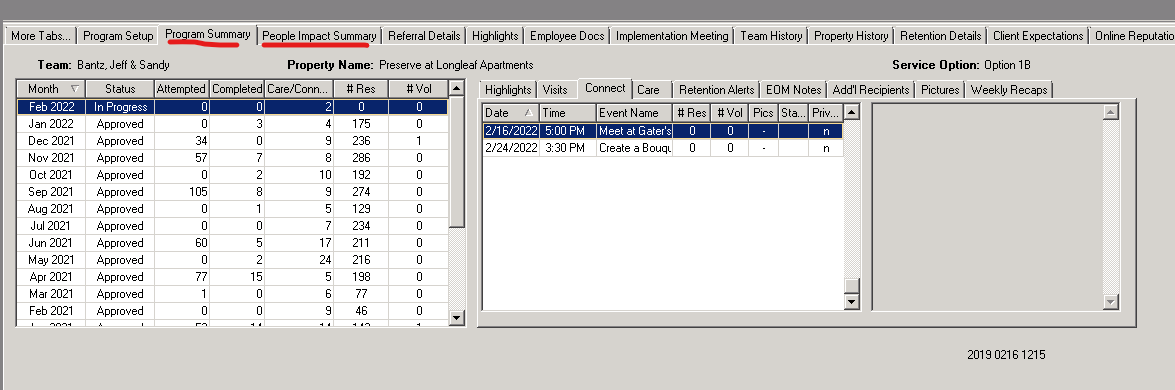
Task: Sort events by the Date column header
Action: point(511,112)
